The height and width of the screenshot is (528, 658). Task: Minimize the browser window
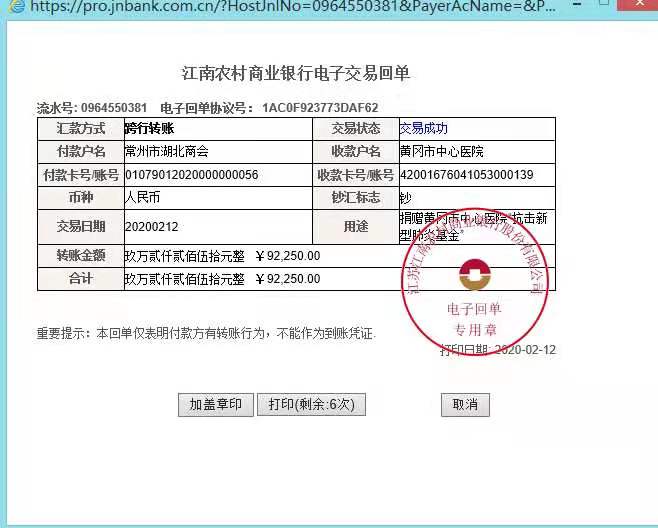(x=577, y=4)
